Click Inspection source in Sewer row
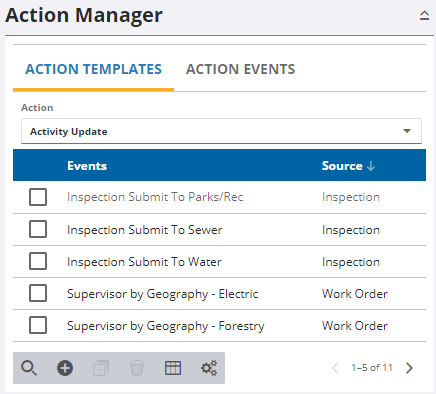 pyautogui.click(x=351, y=230)
